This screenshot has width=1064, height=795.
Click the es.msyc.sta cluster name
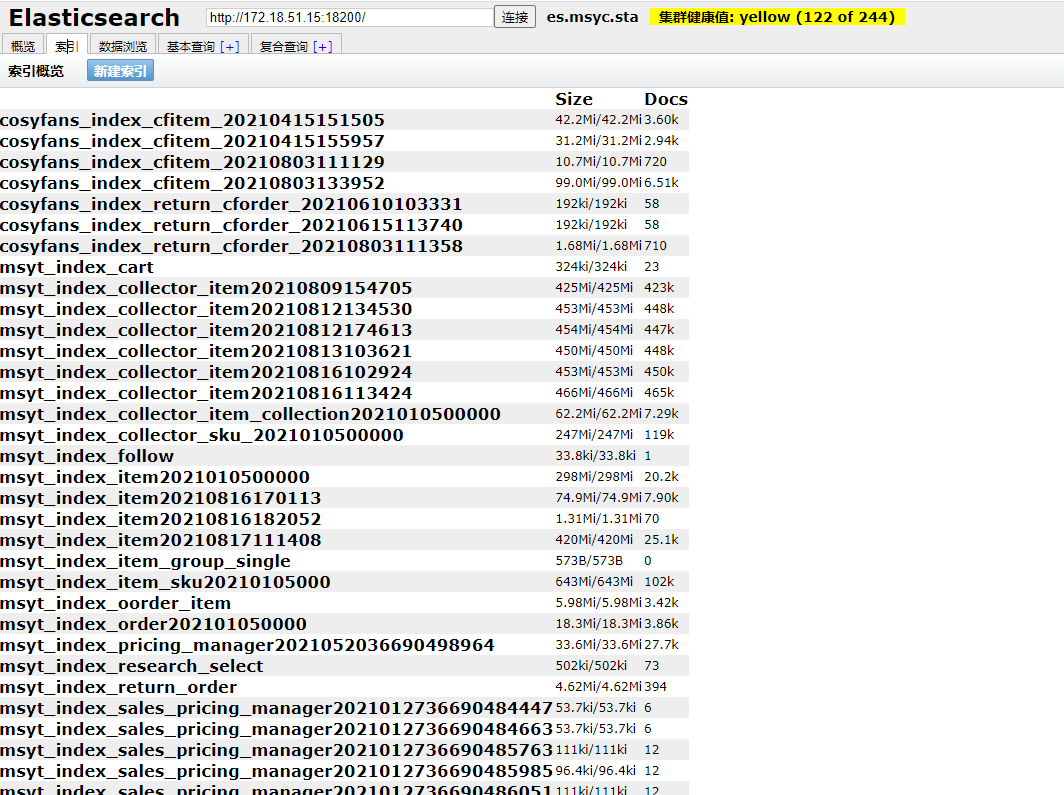pos(592,17)
